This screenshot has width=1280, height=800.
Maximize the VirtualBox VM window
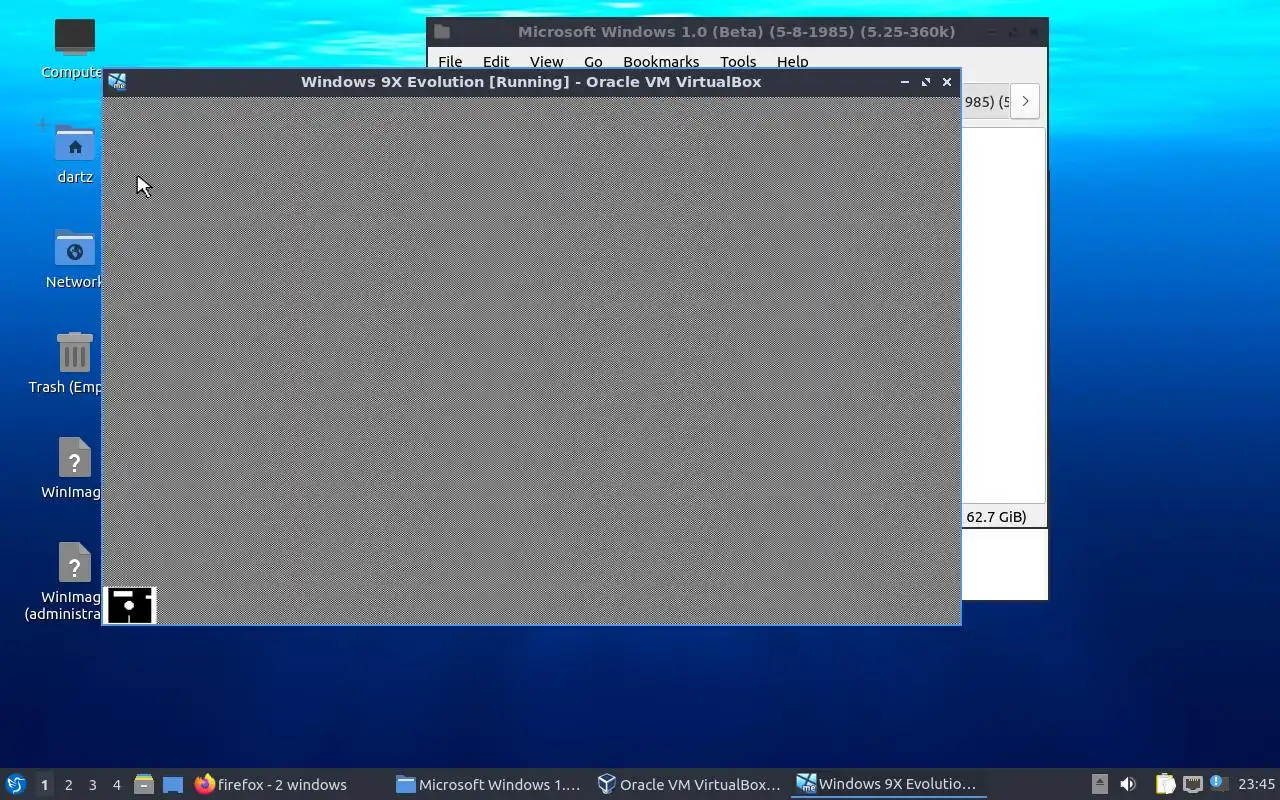tap(926, 82)
